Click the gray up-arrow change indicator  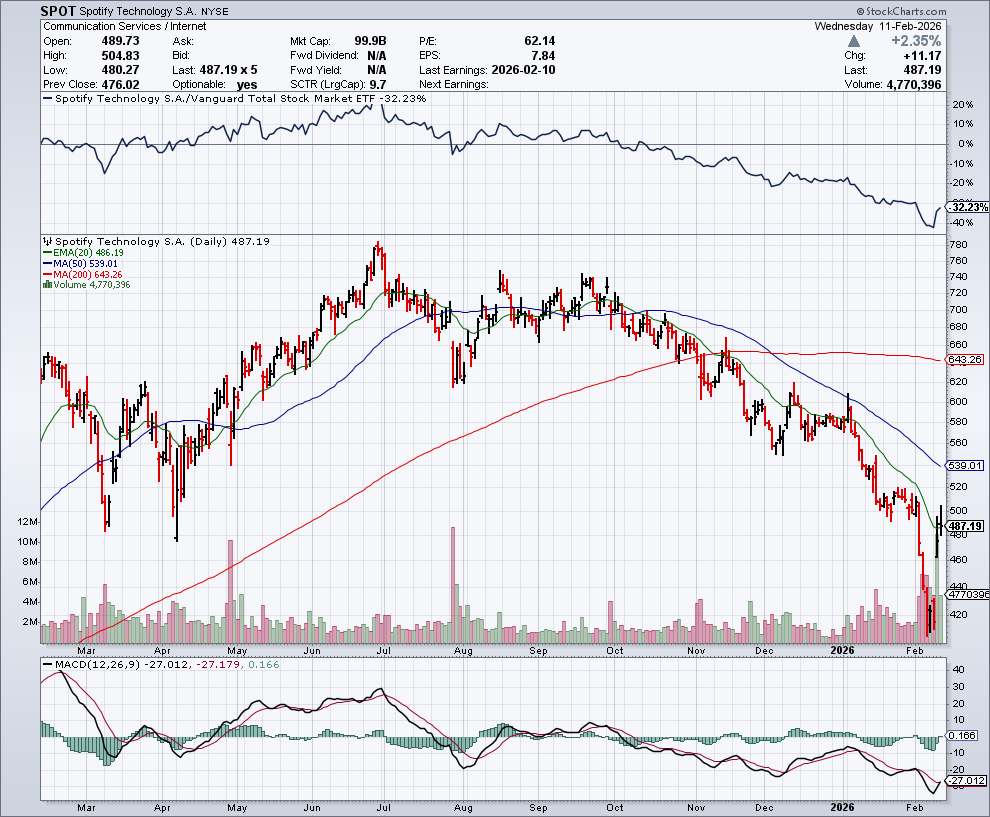point(852,41)
